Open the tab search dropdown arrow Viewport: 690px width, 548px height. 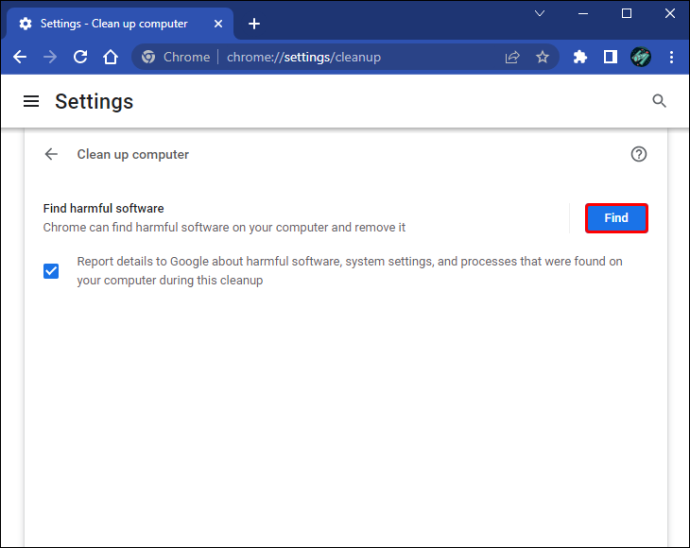[x=540, y=14]
